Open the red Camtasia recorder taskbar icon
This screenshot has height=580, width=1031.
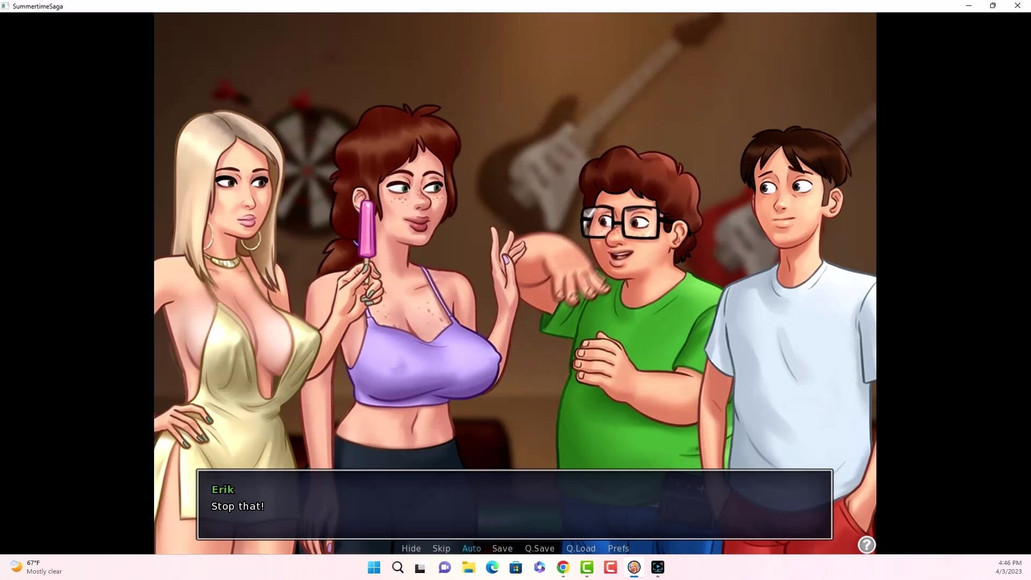(610, 567)
